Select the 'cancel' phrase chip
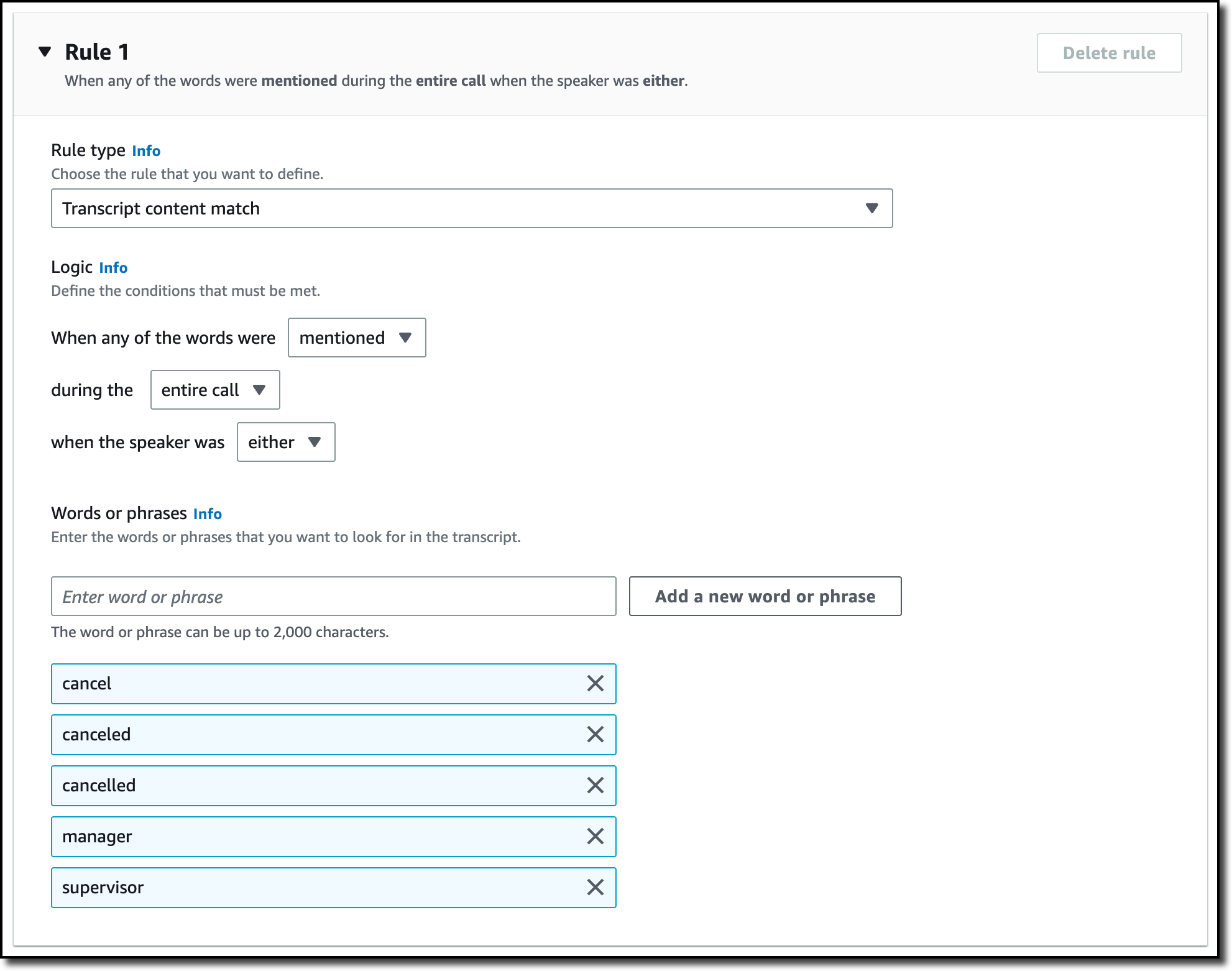Screen dimensions: 1232x971 click(x=311, y=683)
